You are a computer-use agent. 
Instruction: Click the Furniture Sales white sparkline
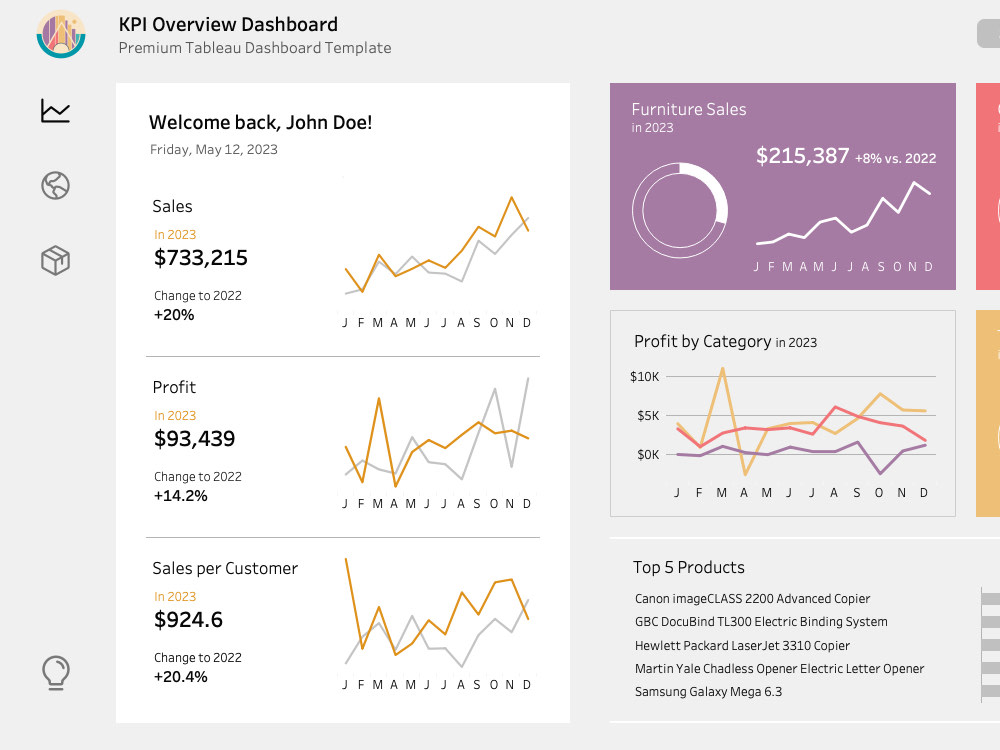pyautogui.click(x=843, y=213)
